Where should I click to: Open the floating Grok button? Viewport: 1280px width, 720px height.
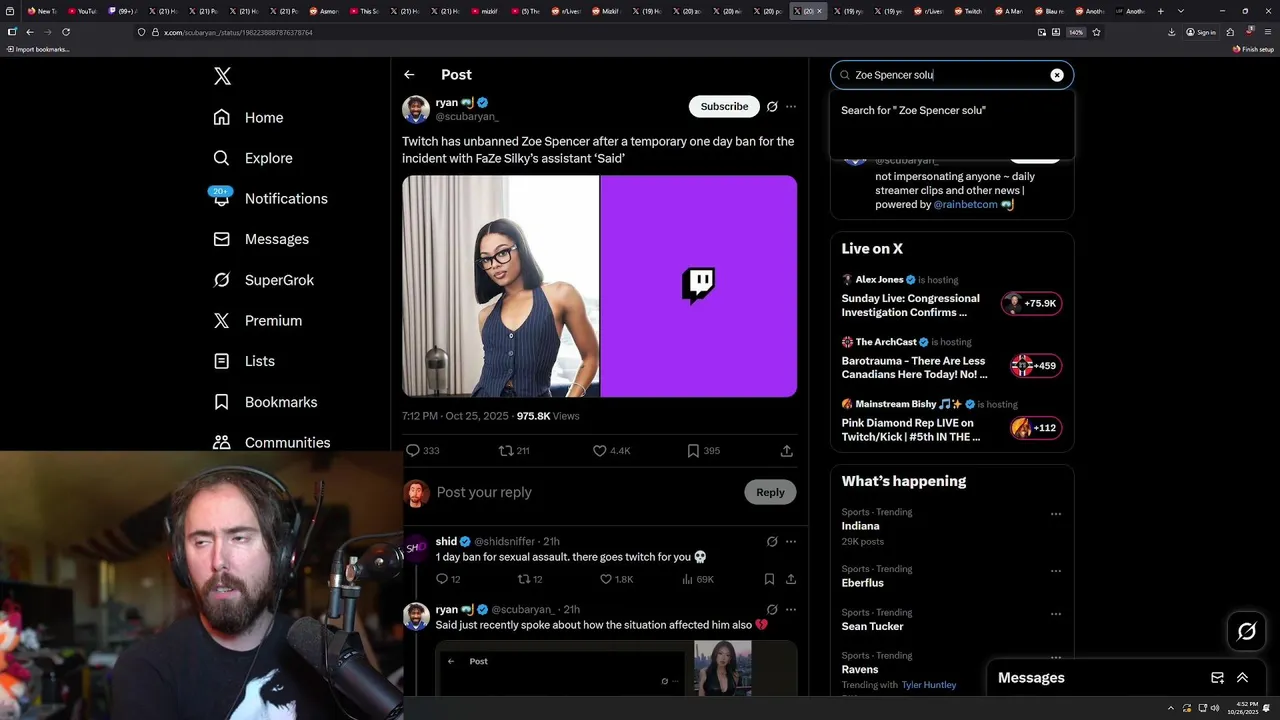pyautogui.click(x=1247, y=631)
